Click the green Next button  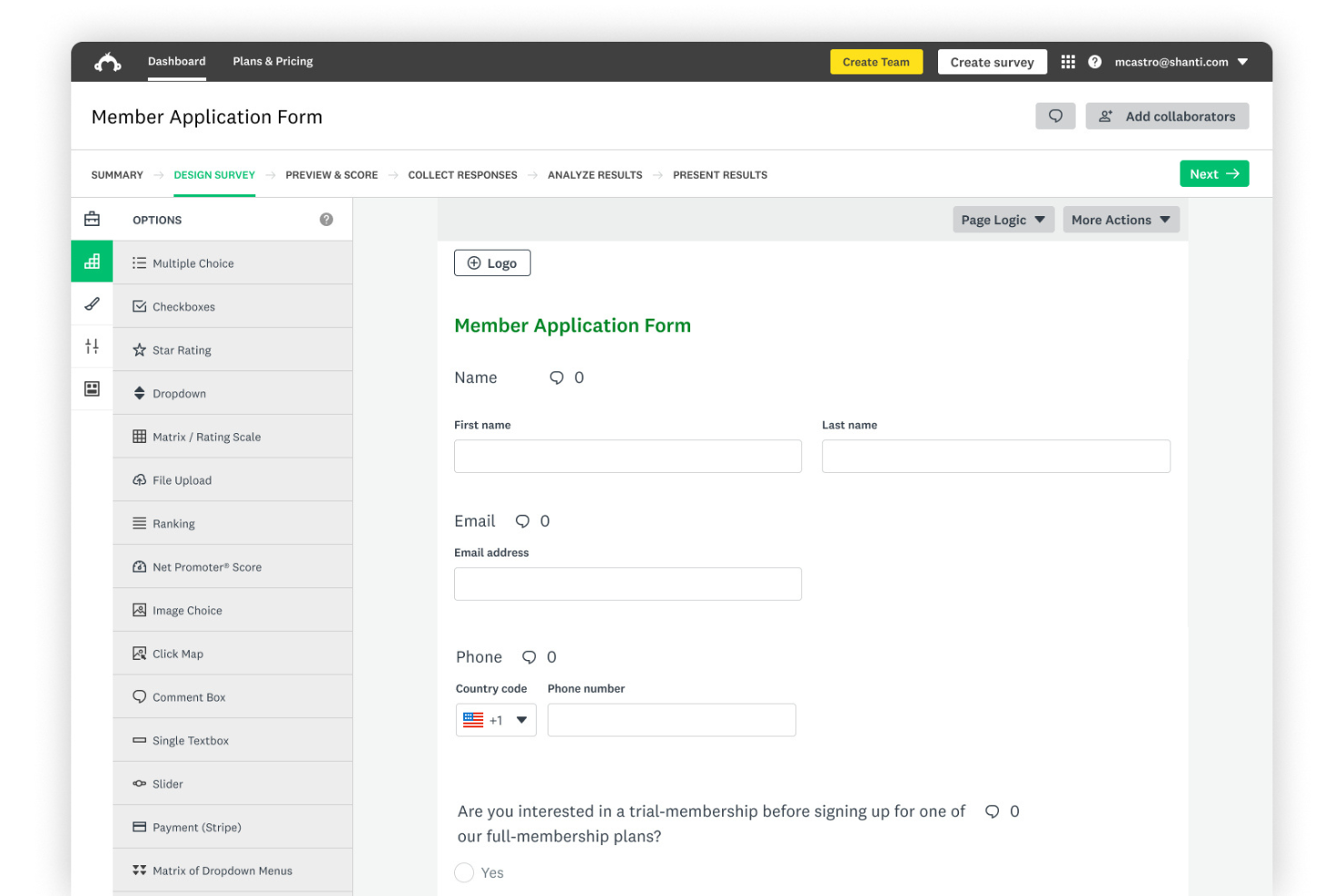1214,173
